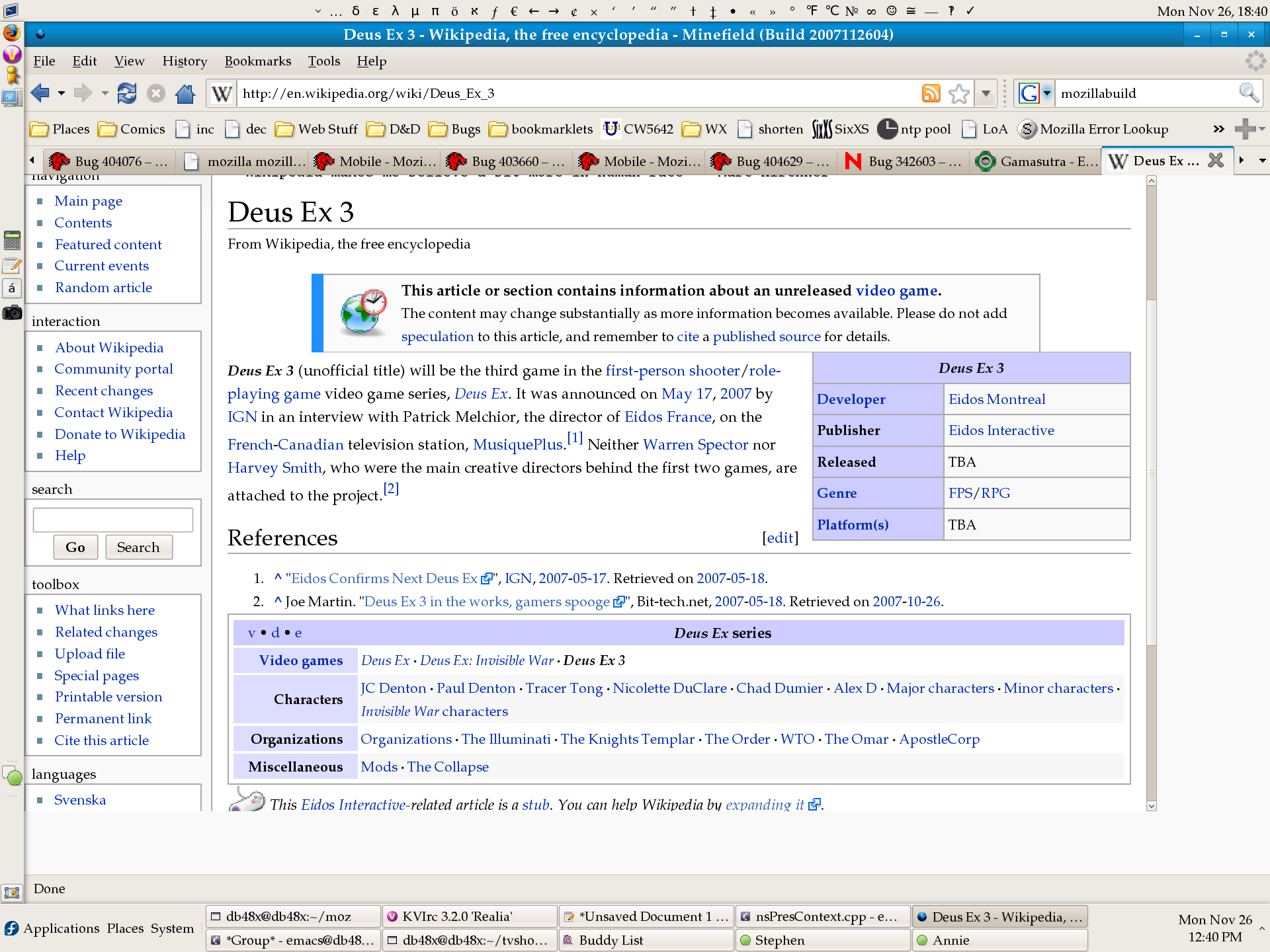Click the game controller stub icon
The image size is (1270, 952).
pos(247,801)
